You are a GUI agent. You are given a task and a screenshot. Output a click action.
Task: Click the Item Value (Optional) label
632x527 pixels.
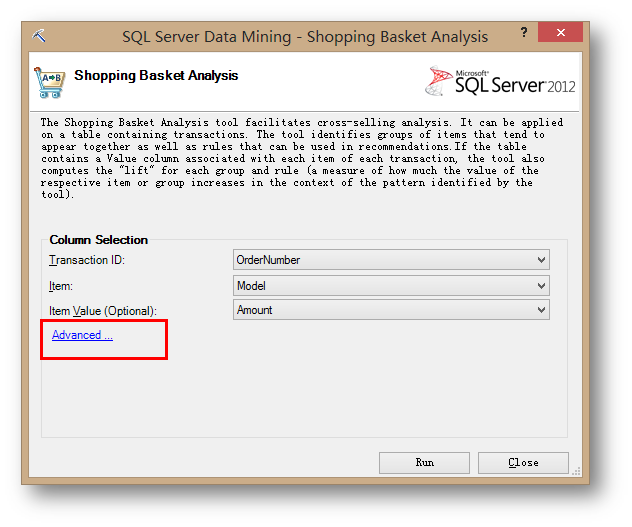[x=103, y=311]
